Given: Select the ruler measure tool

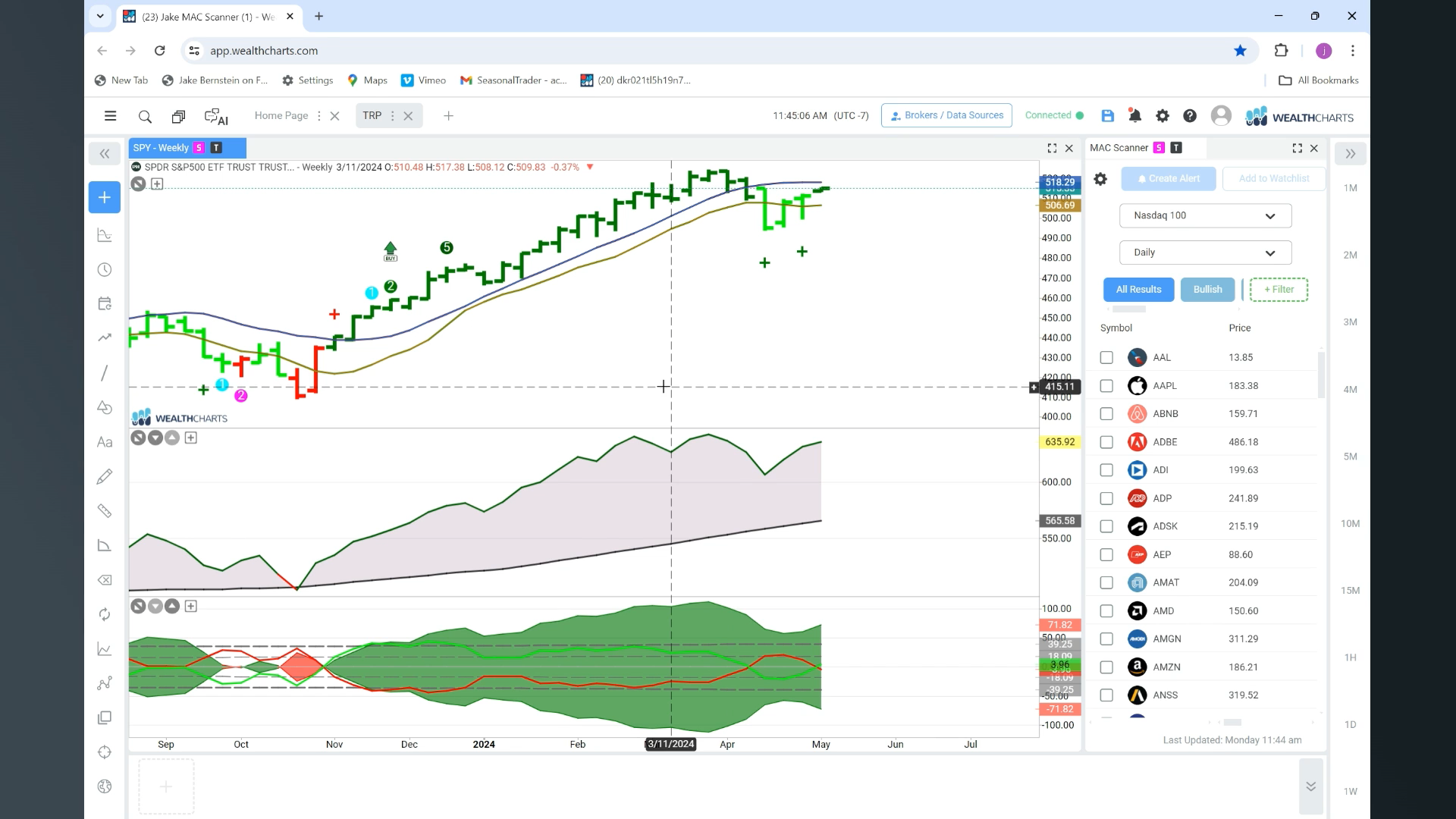Looking at the screenshot, I should [105, 511].
